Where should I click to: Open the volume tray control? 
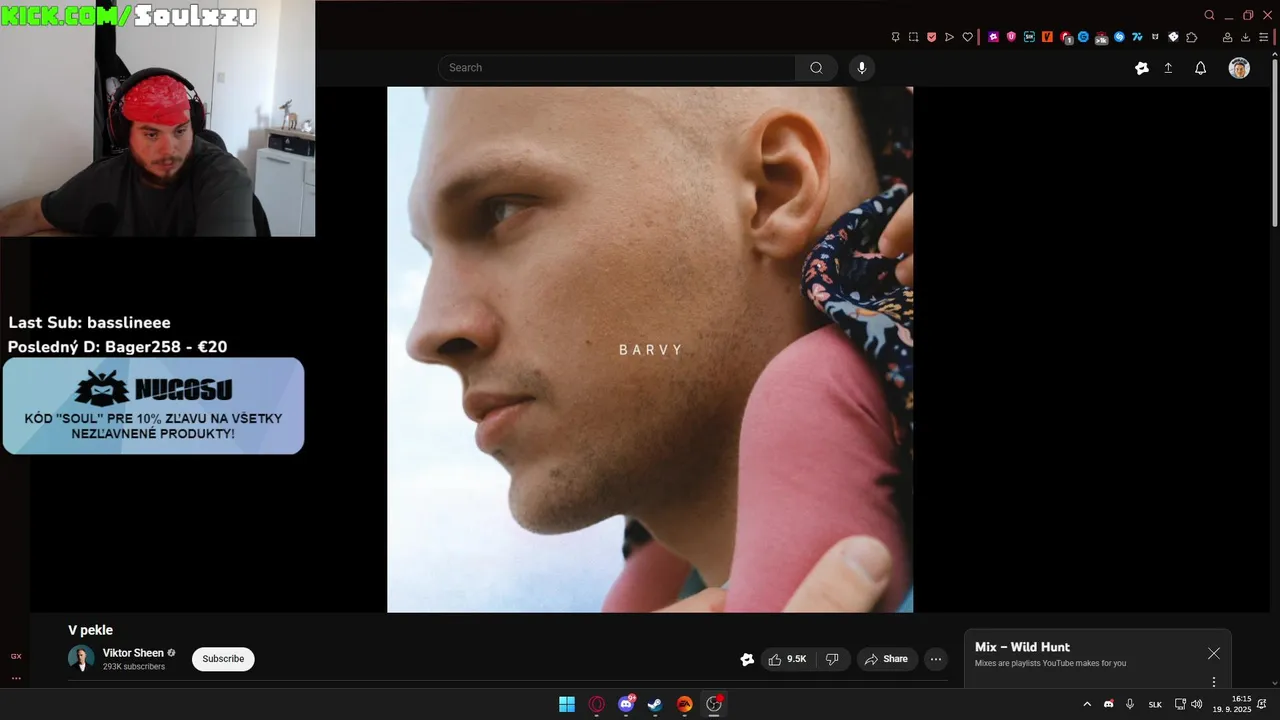point(1196,704)
